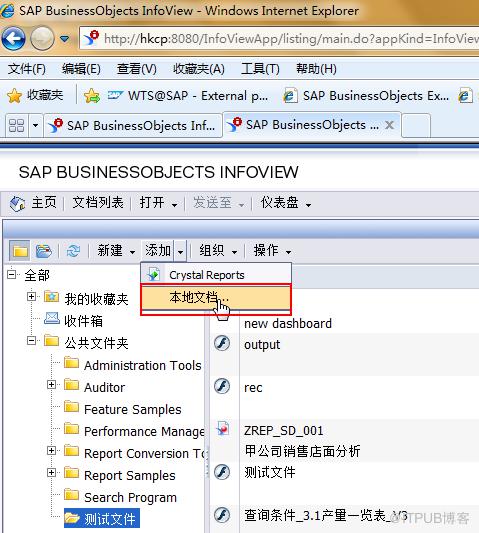479x533 pixels.
Task: Select the Administration Tools folder
Action: click(143, 365)
